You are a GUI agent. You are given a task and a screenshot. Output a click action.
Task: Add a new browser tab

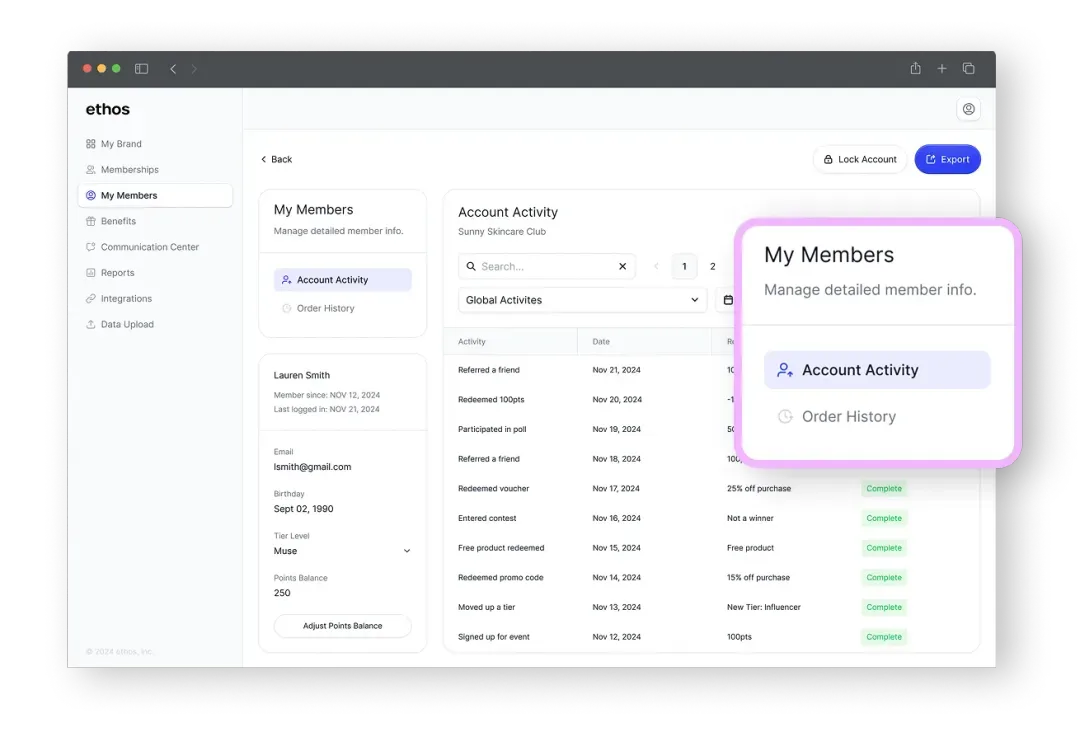coord(942,68)
